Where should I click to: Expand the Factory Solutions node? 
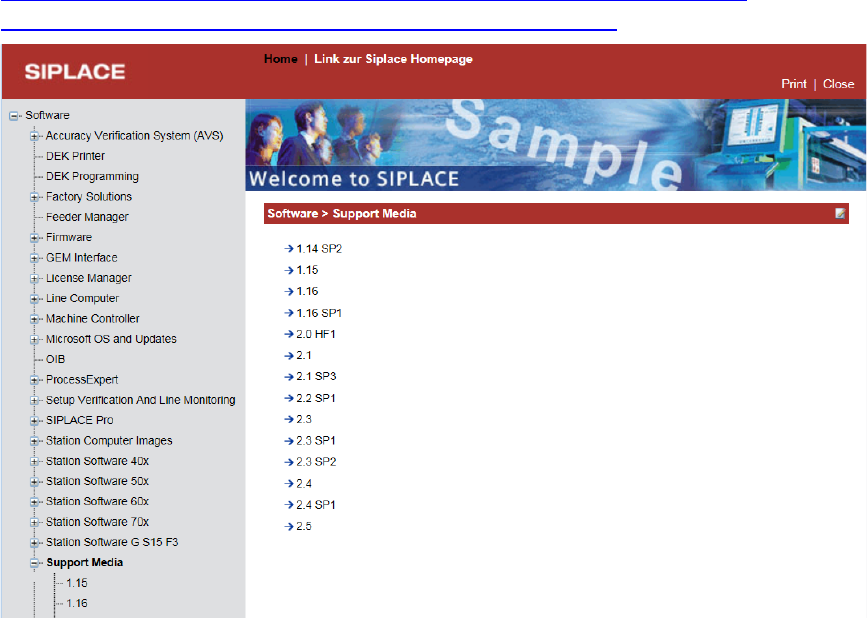click(34, 197)
